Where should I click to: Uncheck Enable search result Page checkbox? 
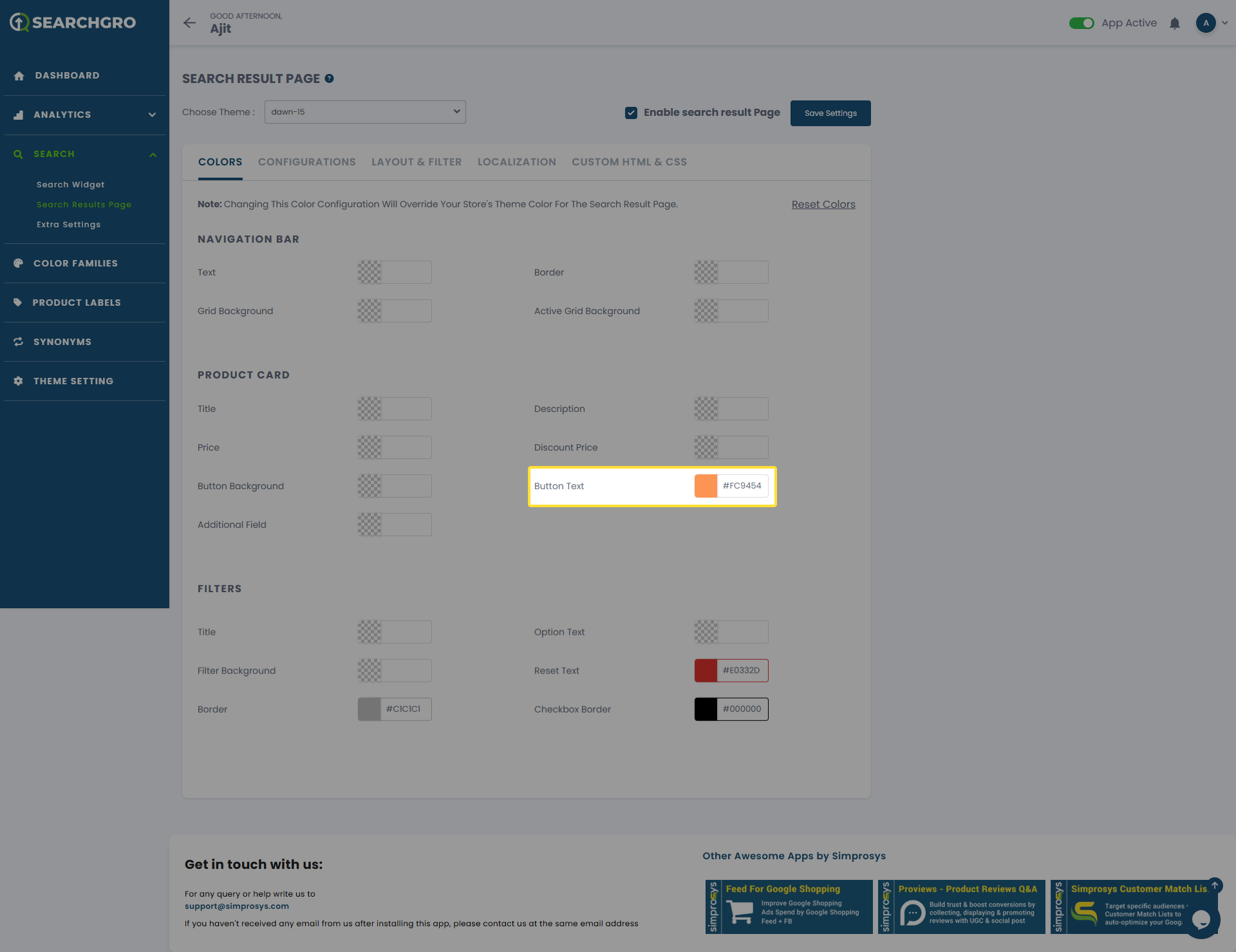pos(631,113)
